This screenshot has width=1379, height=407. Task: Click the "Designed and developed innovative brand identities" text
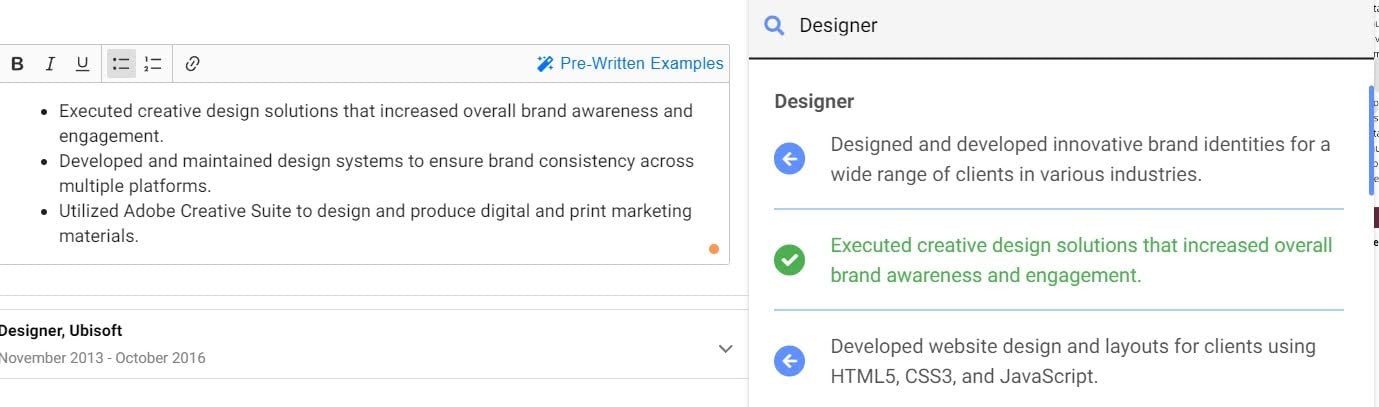[x=1080, y=159]
